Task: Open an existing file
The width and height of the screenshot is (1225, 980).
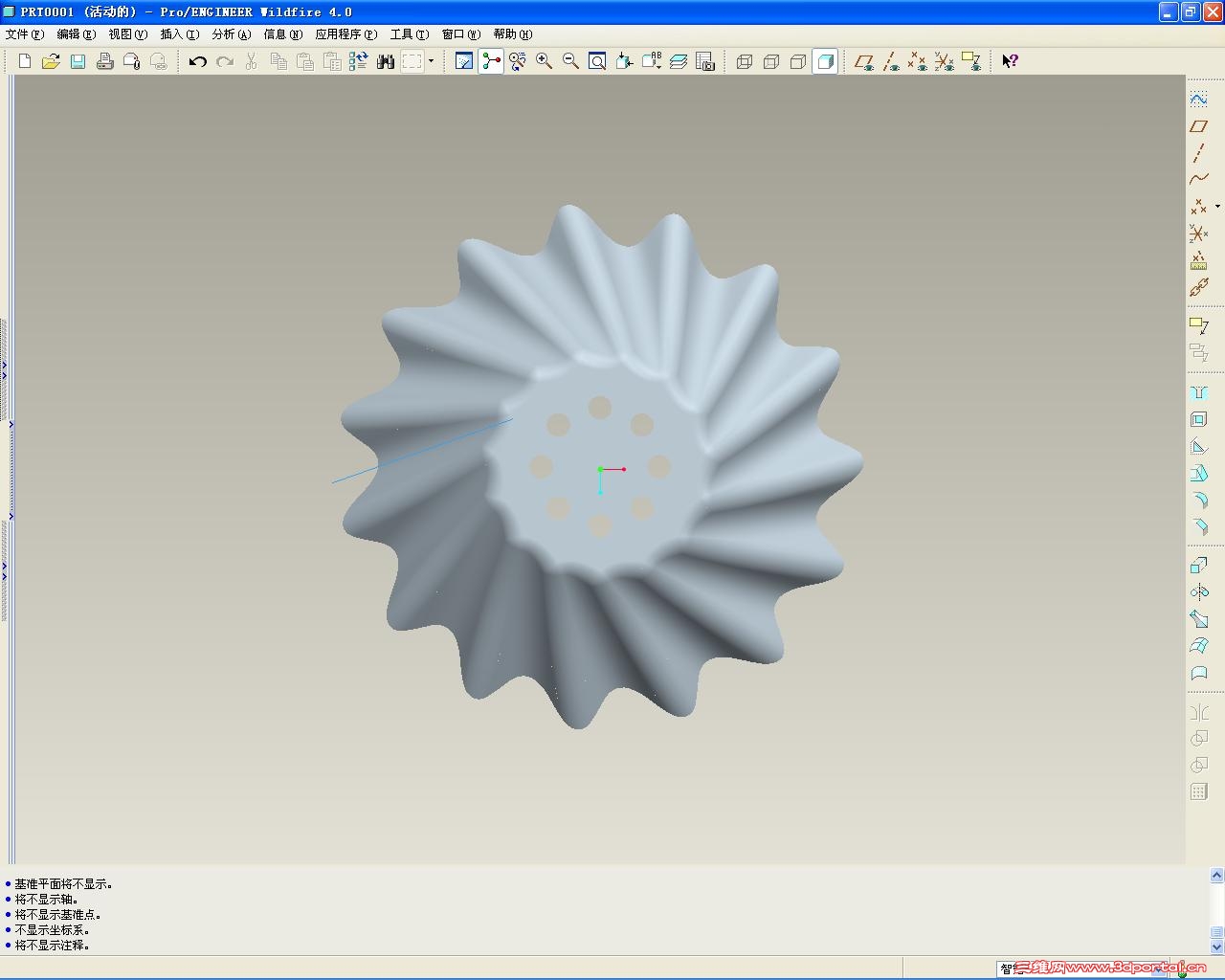Action: click(52, 61)
